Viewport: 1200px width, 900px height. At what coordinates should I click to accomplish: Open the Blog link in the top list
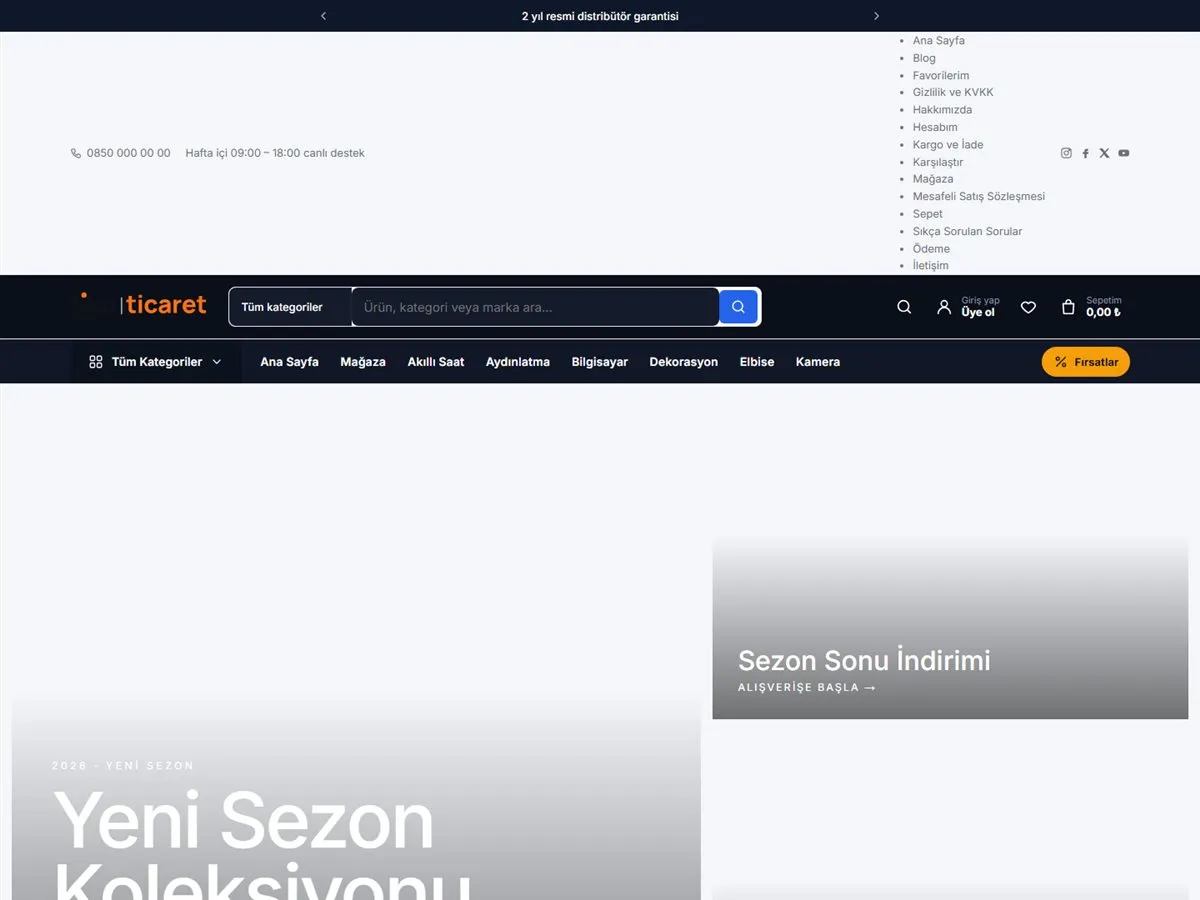click(x=924, y=58)
